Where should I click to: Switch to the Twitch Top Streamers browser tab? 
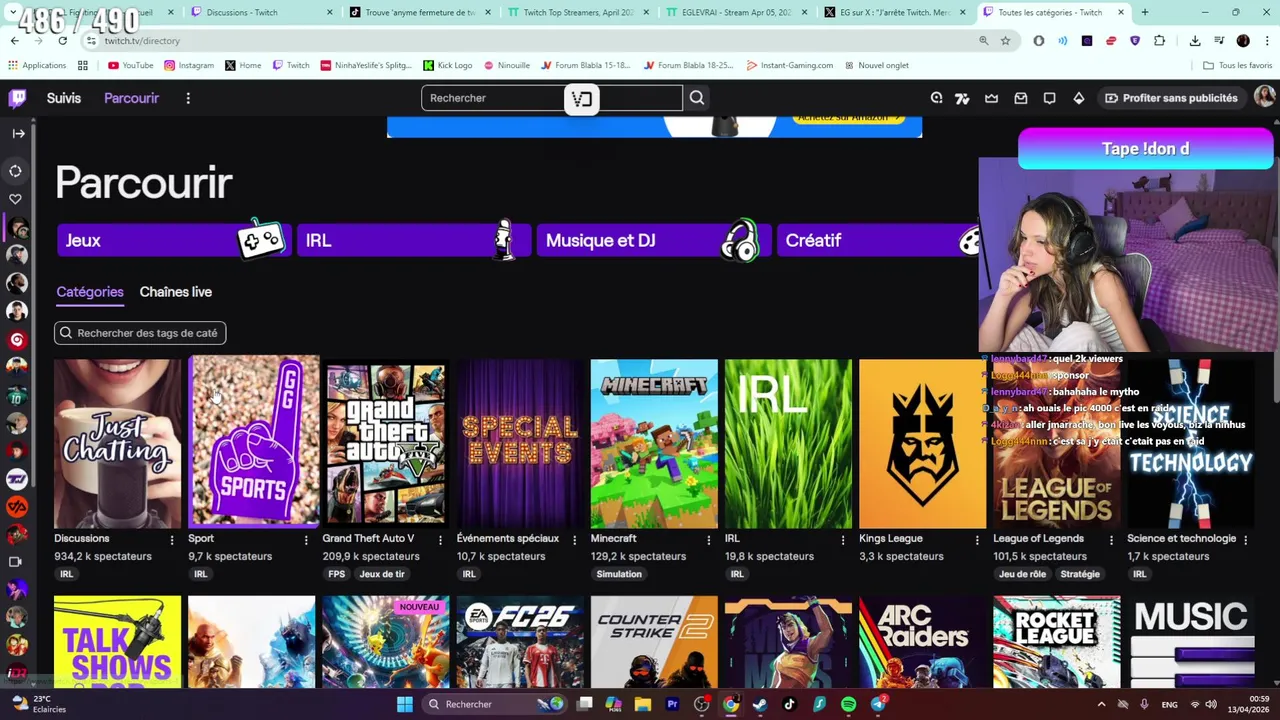[x=578, y=12]
